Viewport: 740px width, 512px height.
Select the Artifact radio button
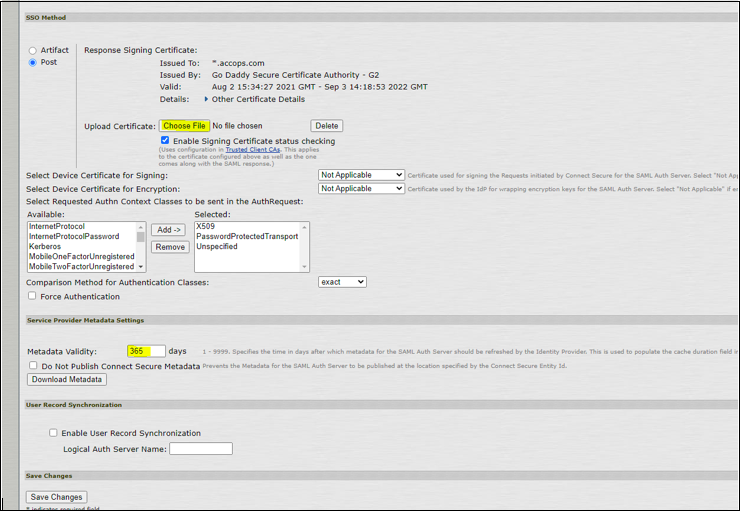[x=33, y=50]
